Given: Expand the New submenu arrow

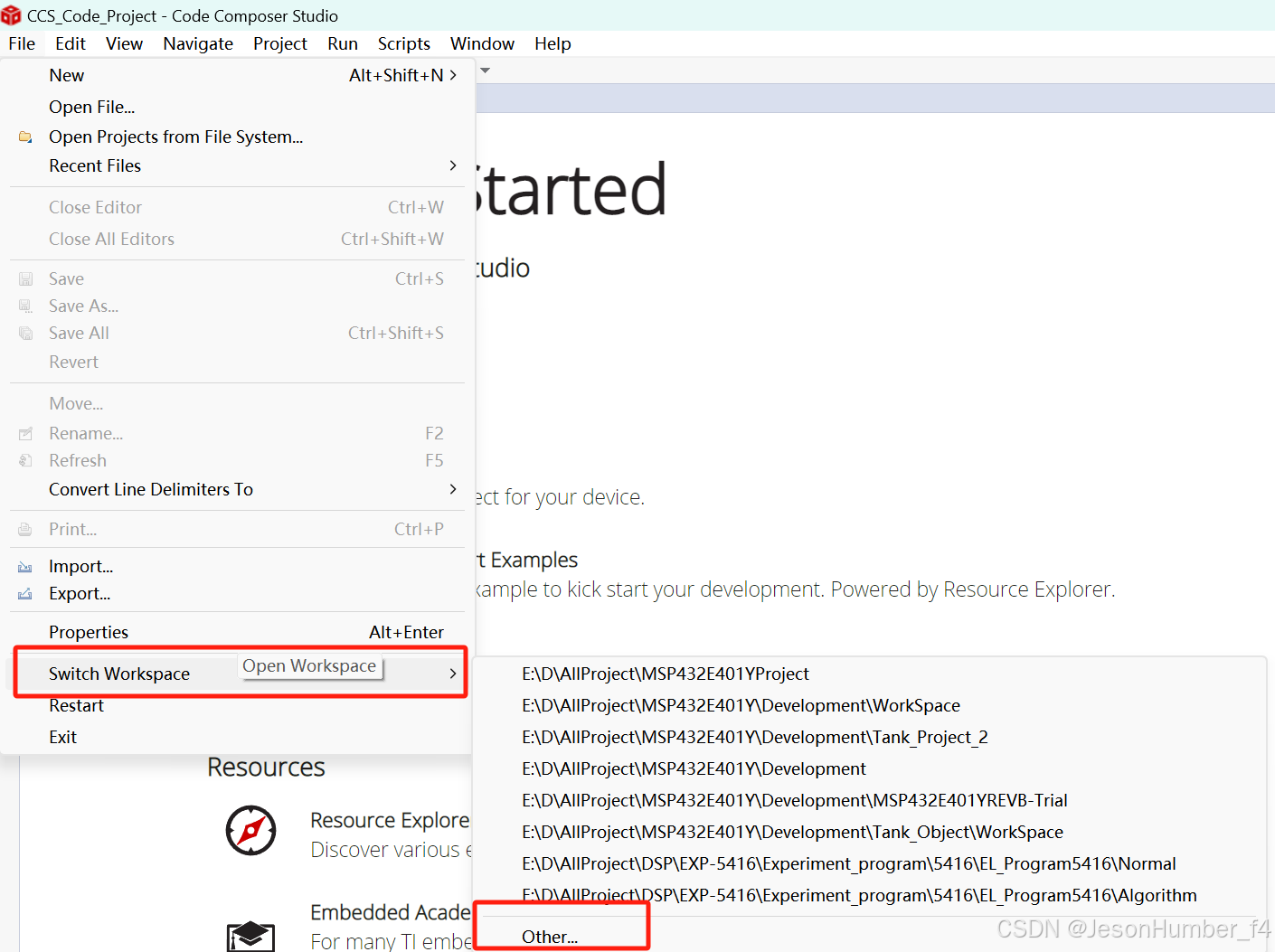Looking at the screenshot, I should 452,75.
